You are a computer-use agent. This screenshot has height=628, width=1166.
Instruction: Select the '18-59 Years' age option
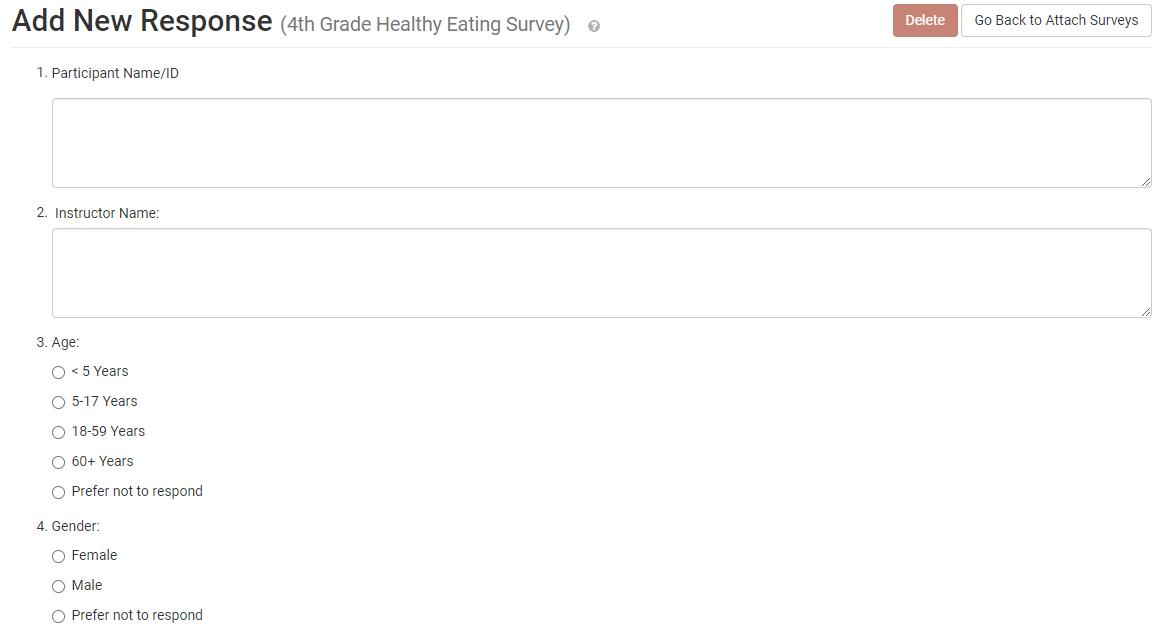click(58, 432)
